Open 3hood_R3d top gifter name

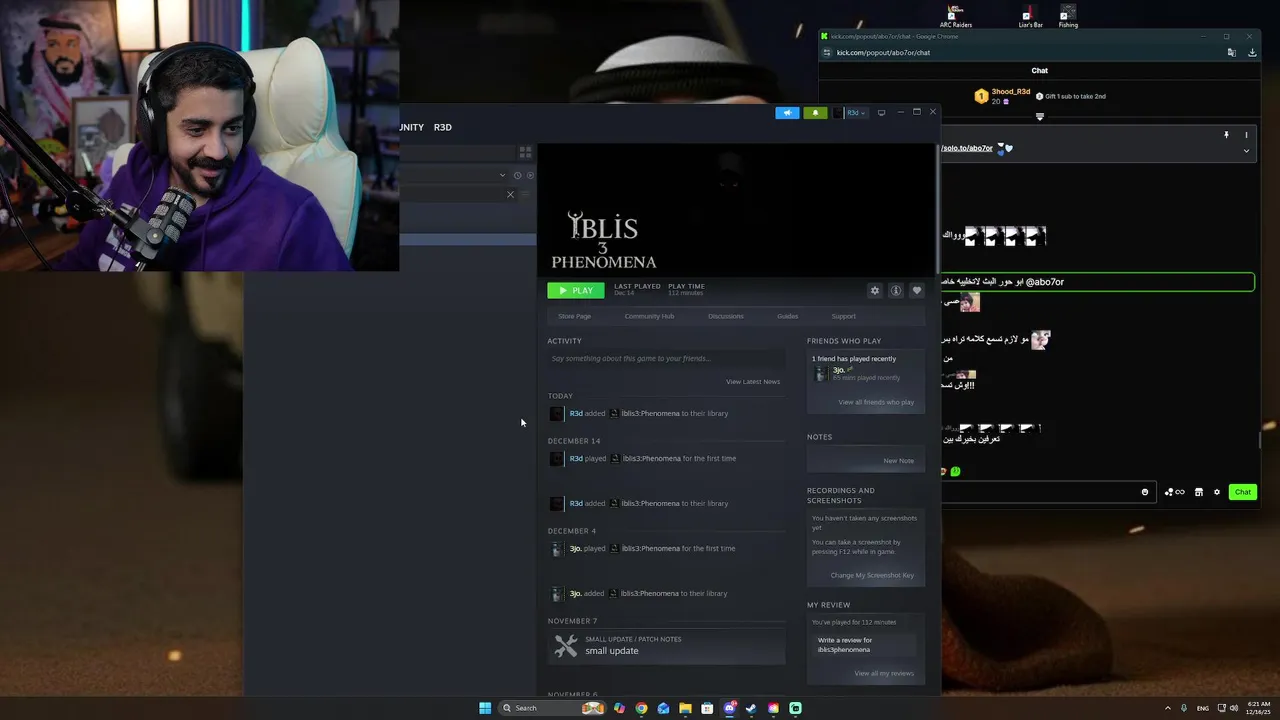coord(1010,92)
